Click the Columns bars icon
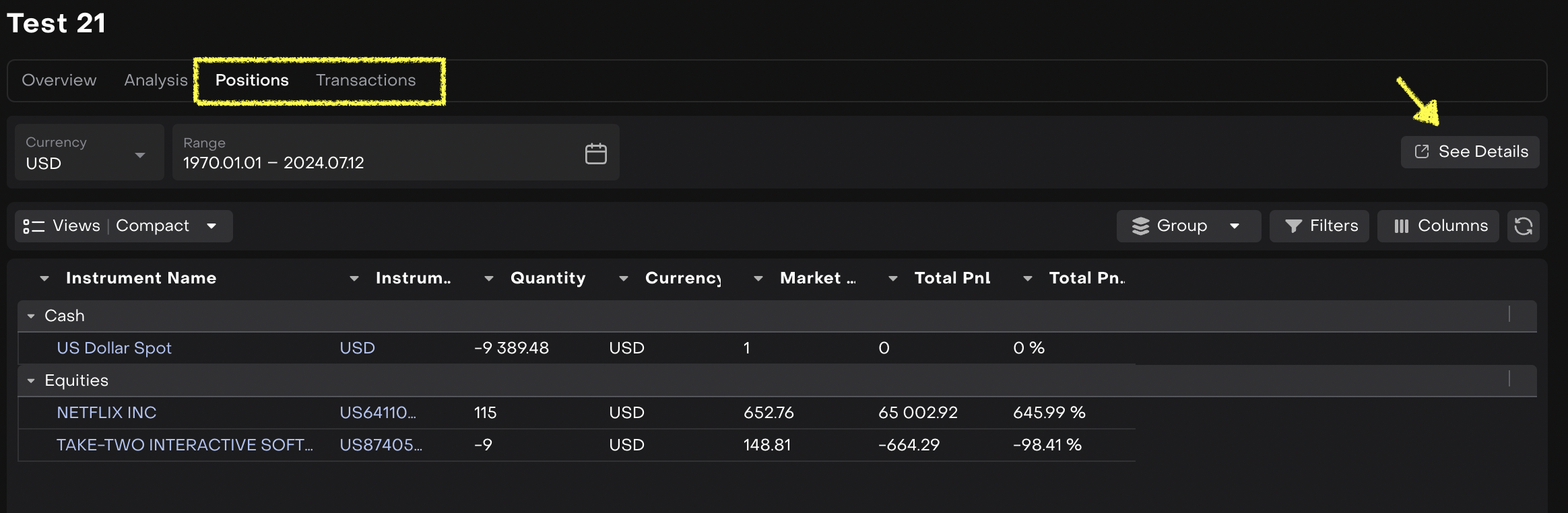Viewport: 1568px width, 513px height. point(1401,226)
